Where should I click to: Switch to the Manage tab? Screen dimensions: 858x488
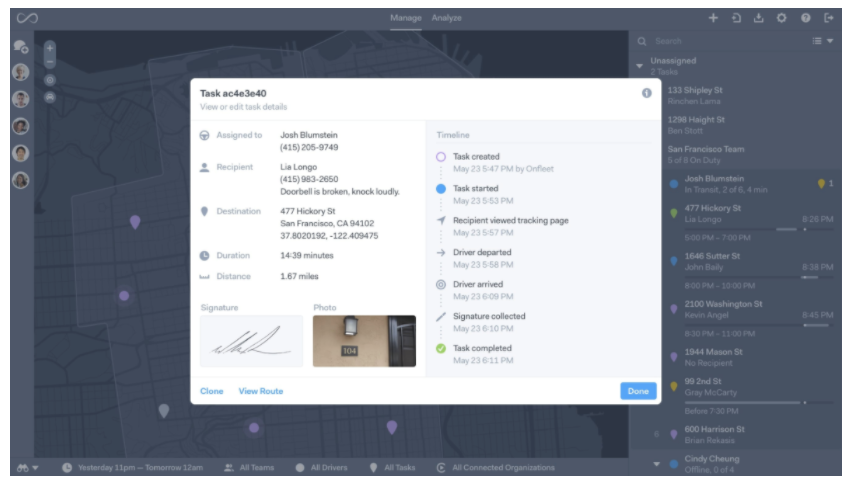[405, 18]
